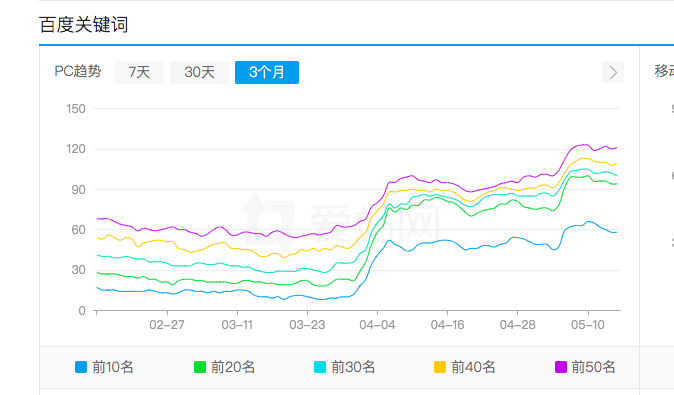Click the 04-04 date tick on x-axis
Image resolution: width=674 pixels, height=395 pixels.
point(377,325)
